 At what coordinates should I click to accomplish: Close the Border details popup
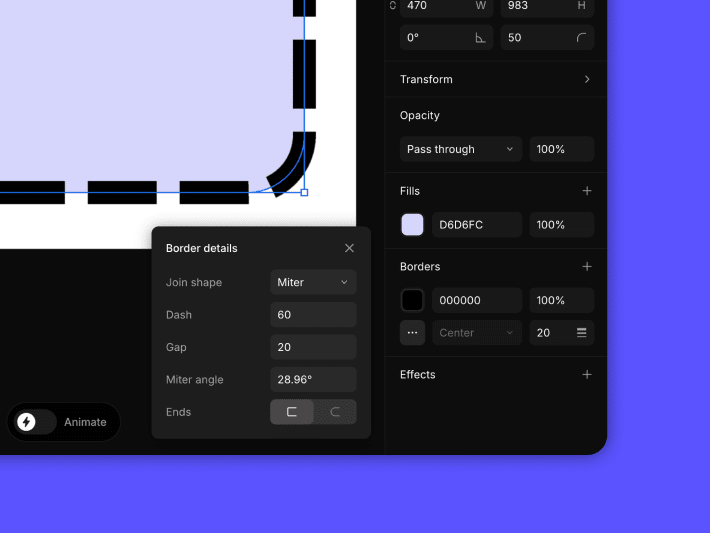pyautogui.click(x=349, y=248)
